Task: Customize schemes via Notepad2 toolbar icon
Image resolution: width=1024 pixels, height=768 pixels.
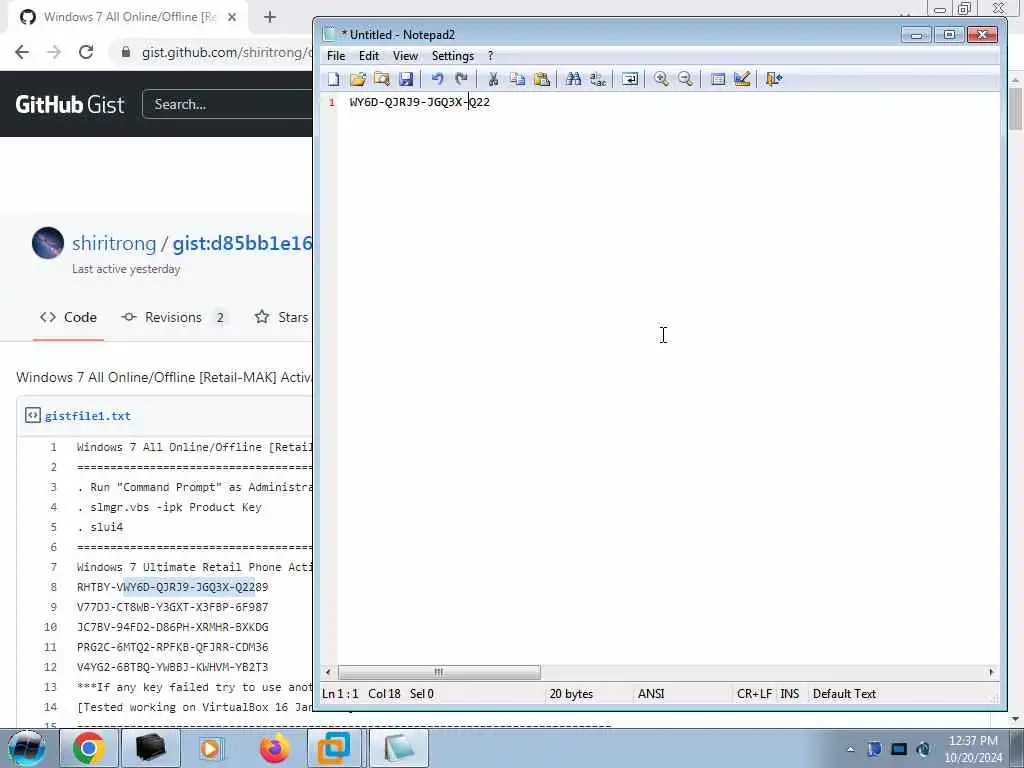Action: click(x=742, y=79)
